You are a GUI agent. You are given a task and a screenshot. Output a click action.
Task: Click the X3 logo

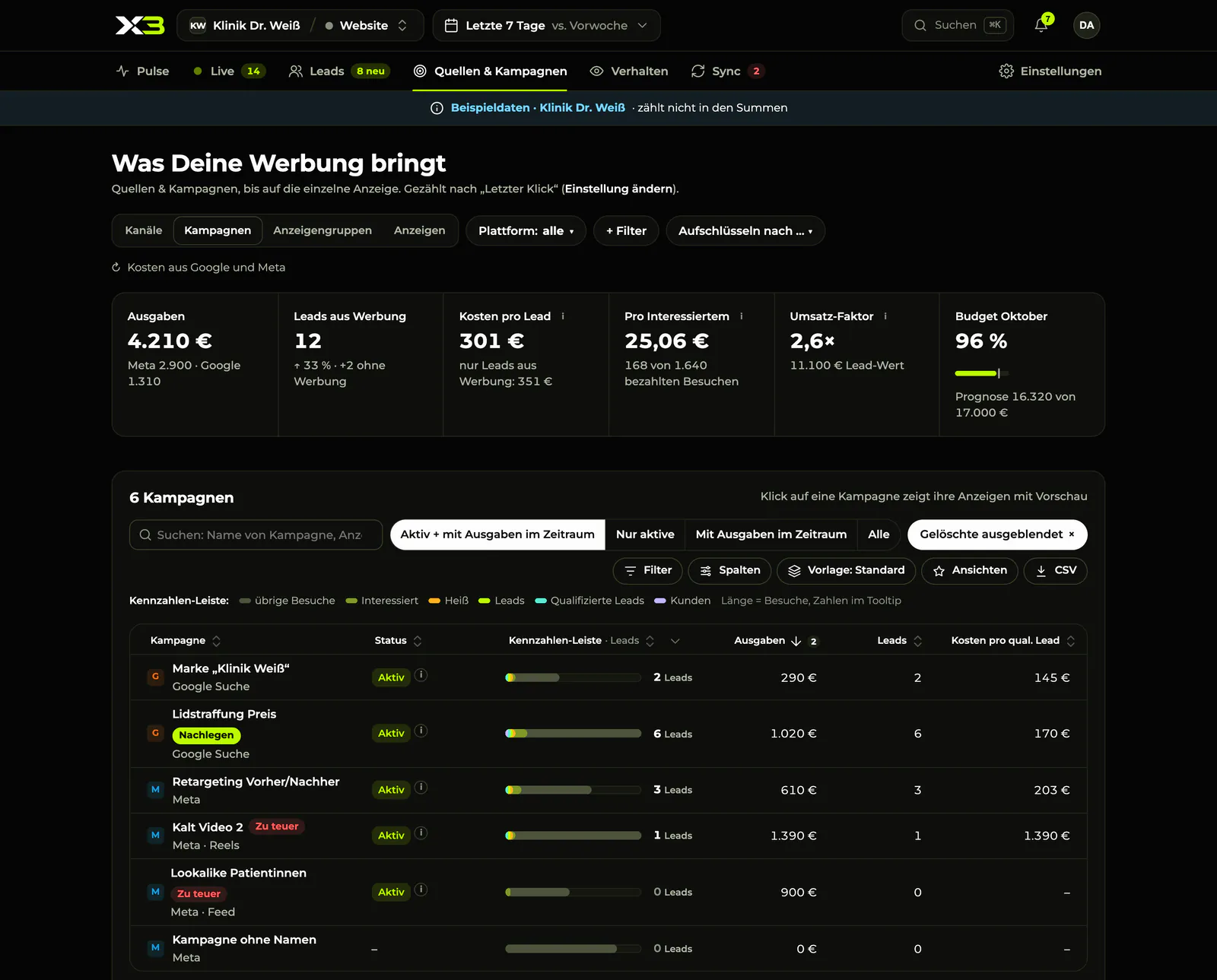[x=140, y=25]
